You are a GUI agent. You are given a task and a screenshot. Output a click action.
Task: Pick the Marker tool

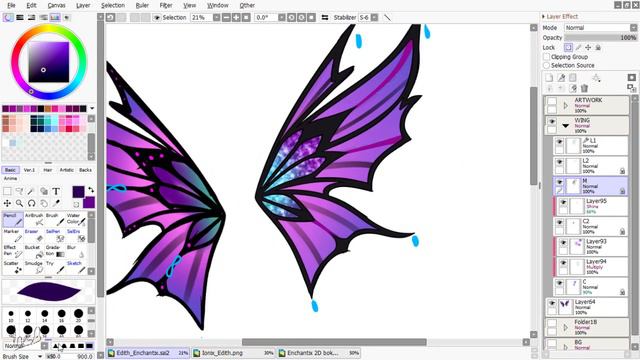click(13, 235)
